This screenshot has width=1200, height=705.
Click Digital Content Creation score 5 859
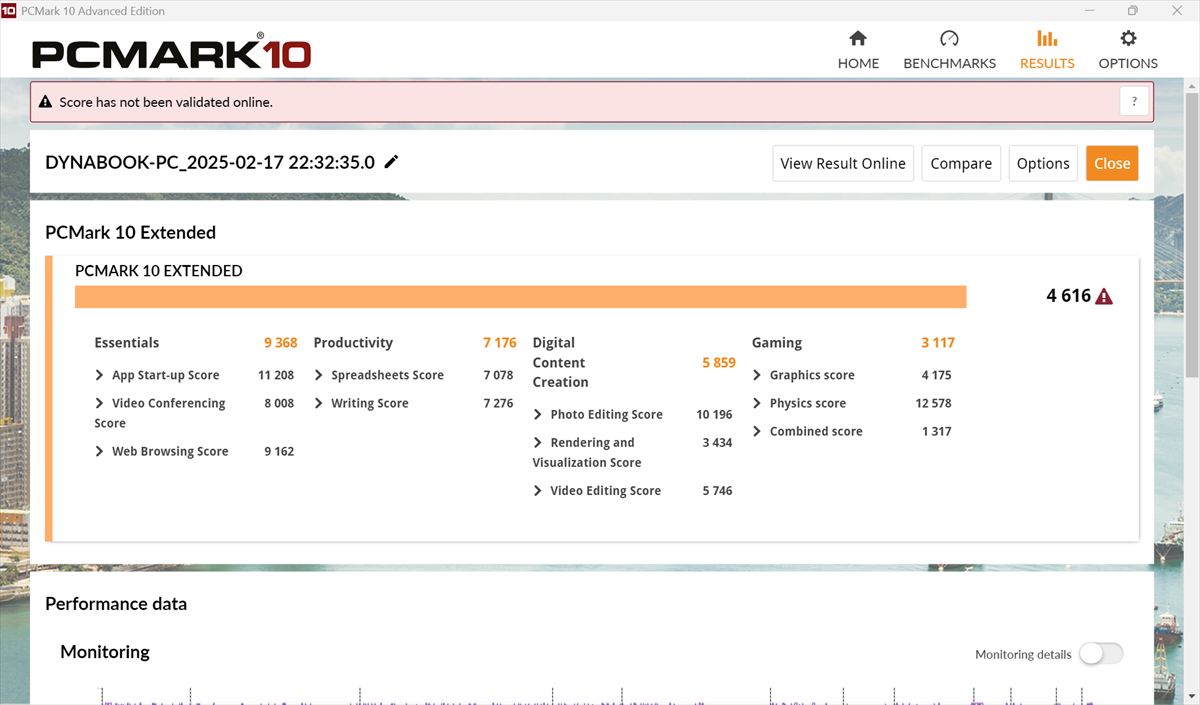(x=719, y=362)
